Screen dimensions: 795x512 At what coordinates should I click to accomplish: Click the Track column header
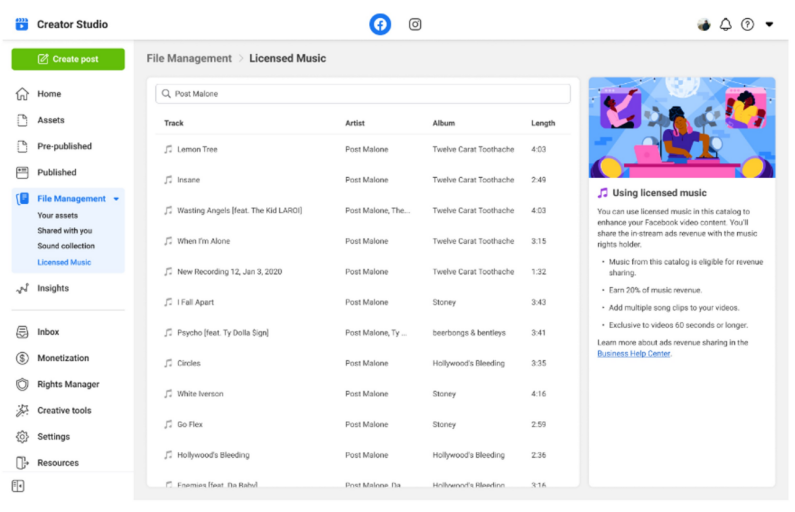coord(173,123)
